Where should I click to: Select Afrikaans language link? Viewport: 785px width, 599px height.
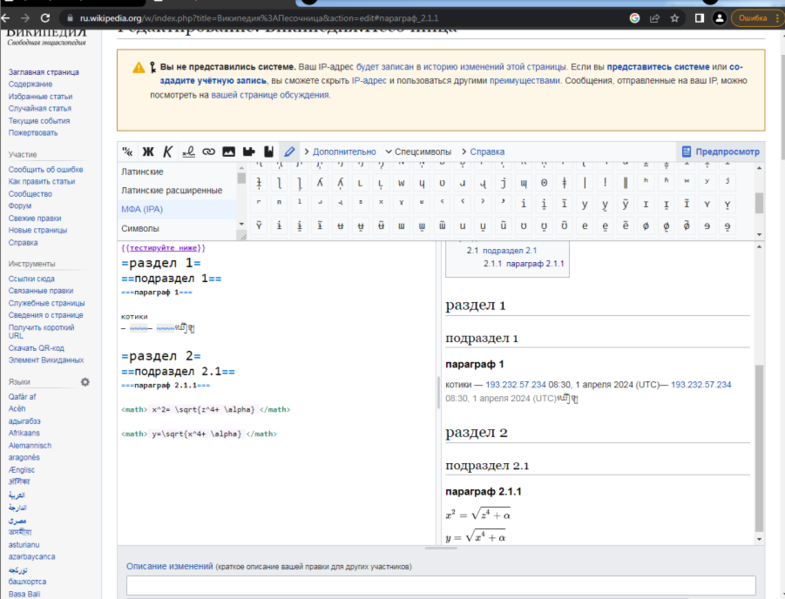click(x=24, y=433)
